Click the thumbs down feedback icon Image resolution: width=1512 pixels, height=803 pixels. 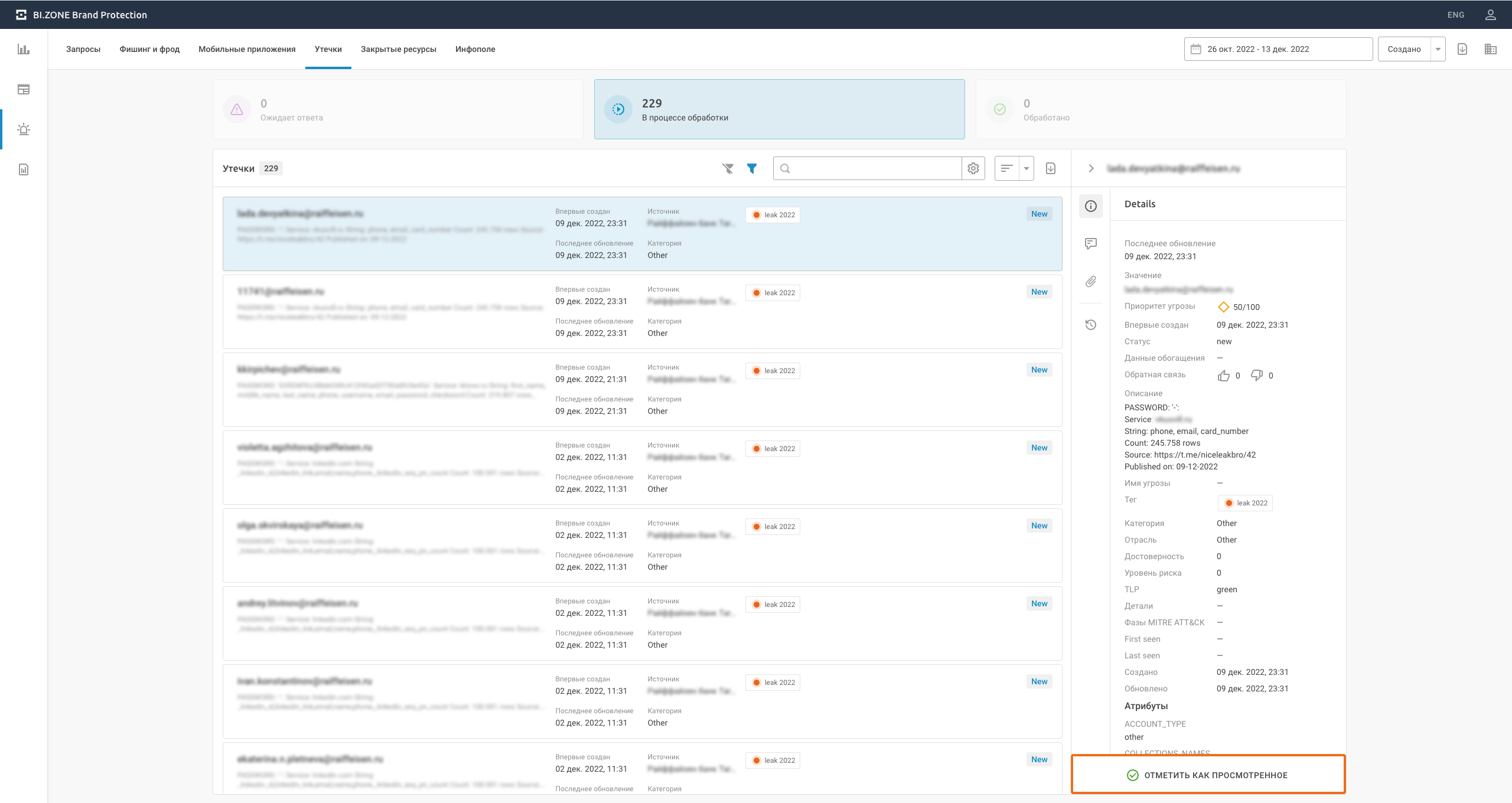pos(1257,376)
